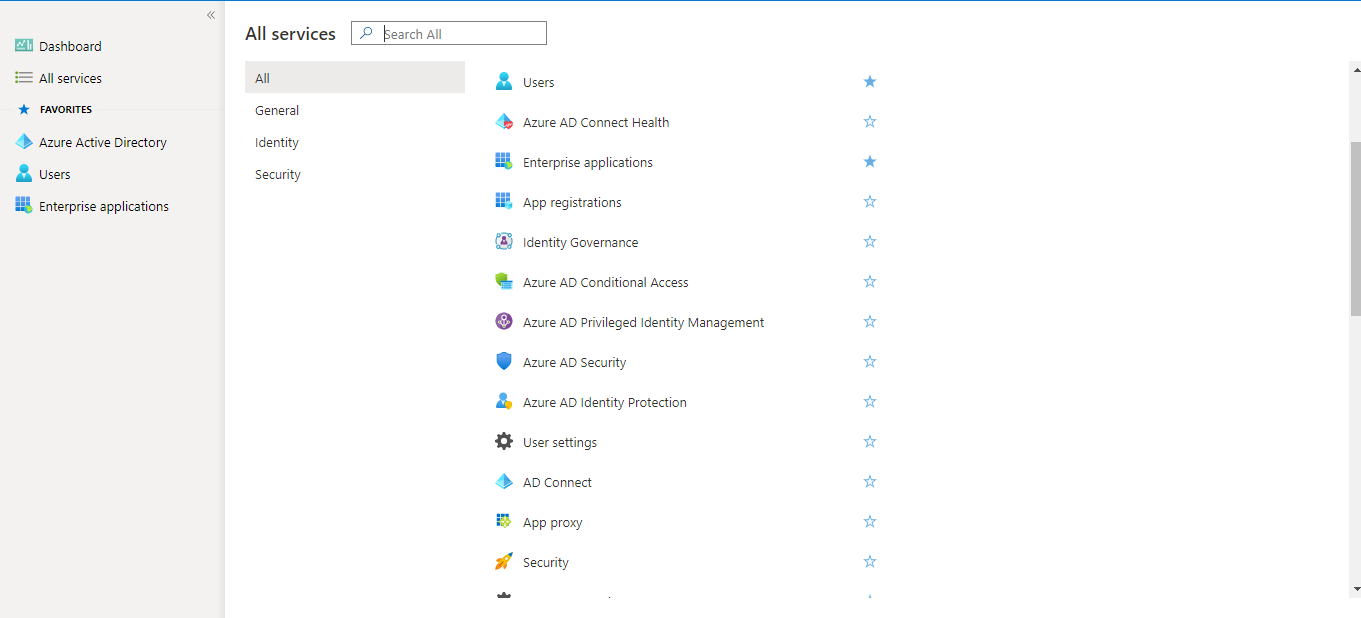Click the AD Connect icon

(504, 482)
